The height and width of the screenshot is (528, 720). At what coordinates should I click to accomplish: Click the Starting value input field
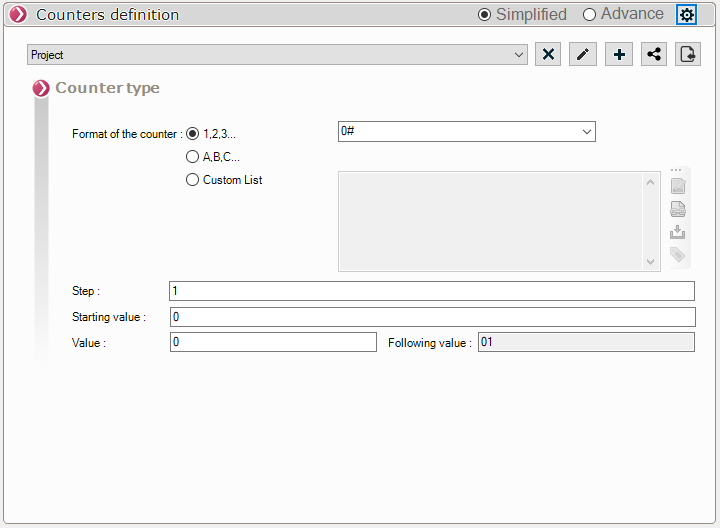431,317
